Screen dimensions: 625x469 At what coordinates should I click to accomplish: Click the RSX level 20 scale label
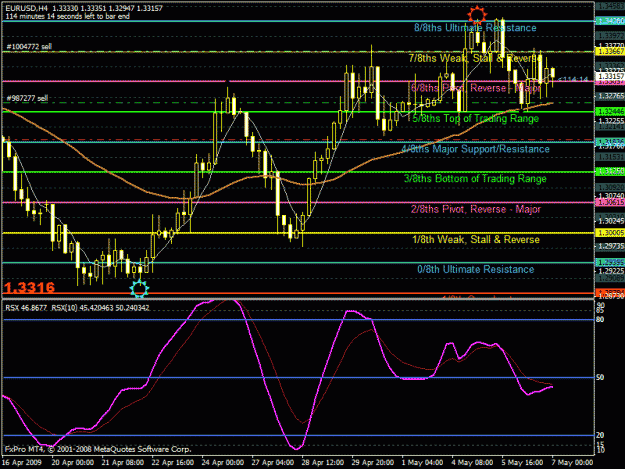coord(600,435)
